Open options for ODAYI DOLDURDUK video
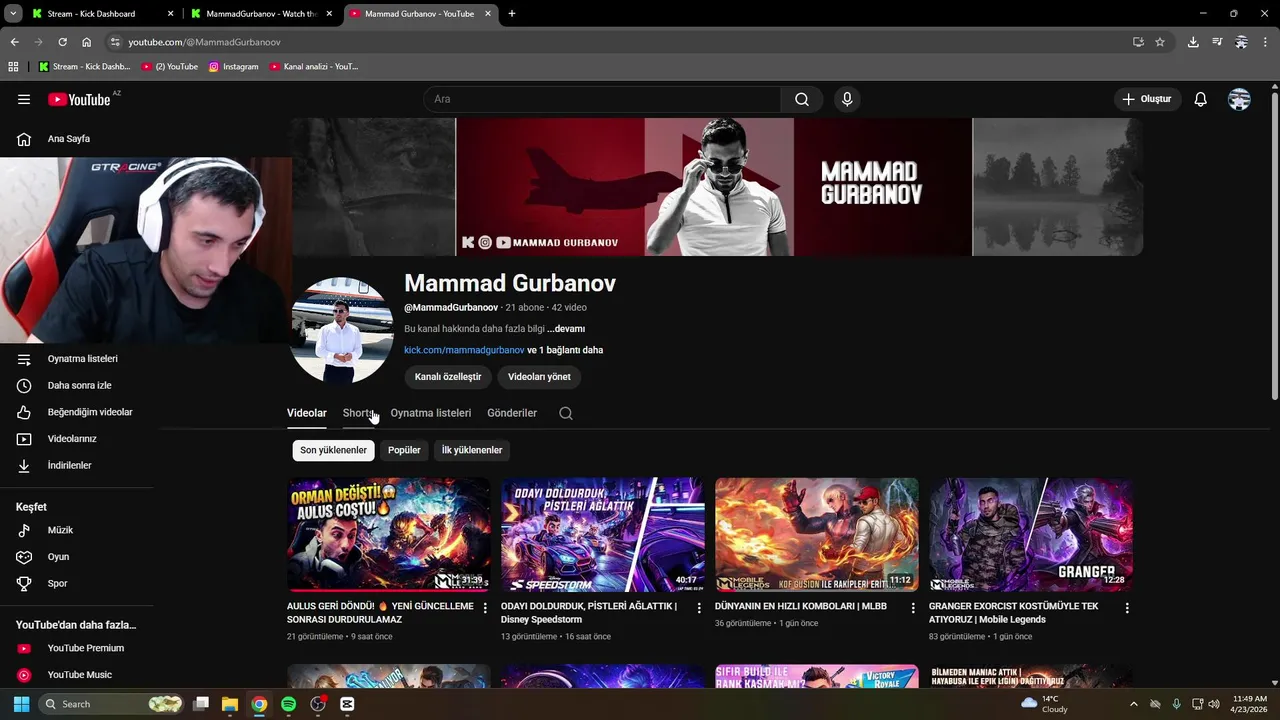This screenshot has width=1280, height=720. click(x=699, y=608)
